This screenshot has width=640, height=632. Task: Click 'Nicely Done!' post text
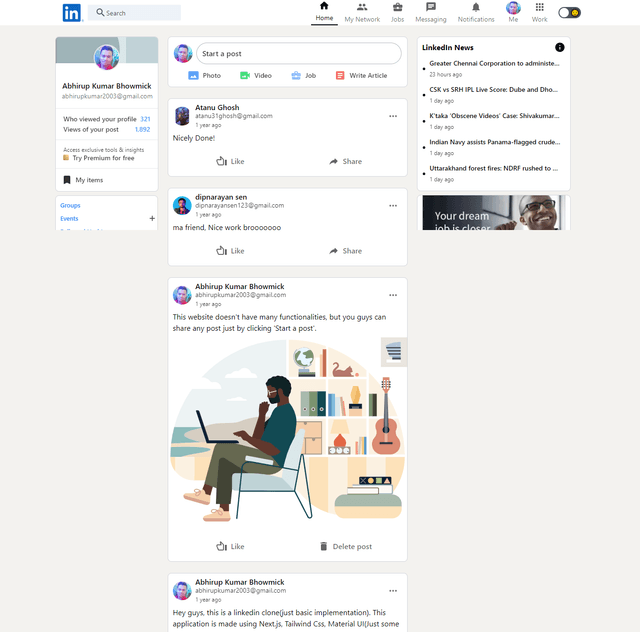pyautogui.click(x=193, y=138)
